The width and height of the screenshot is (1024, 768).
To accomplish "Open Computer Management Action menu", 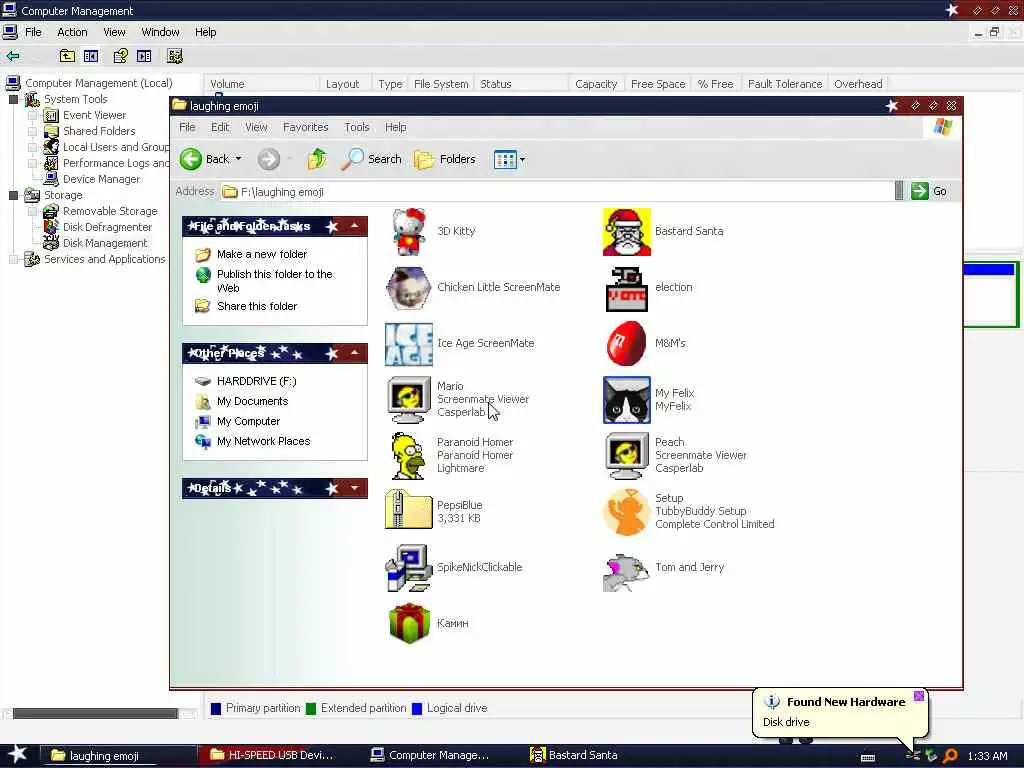I will (72, 32).
